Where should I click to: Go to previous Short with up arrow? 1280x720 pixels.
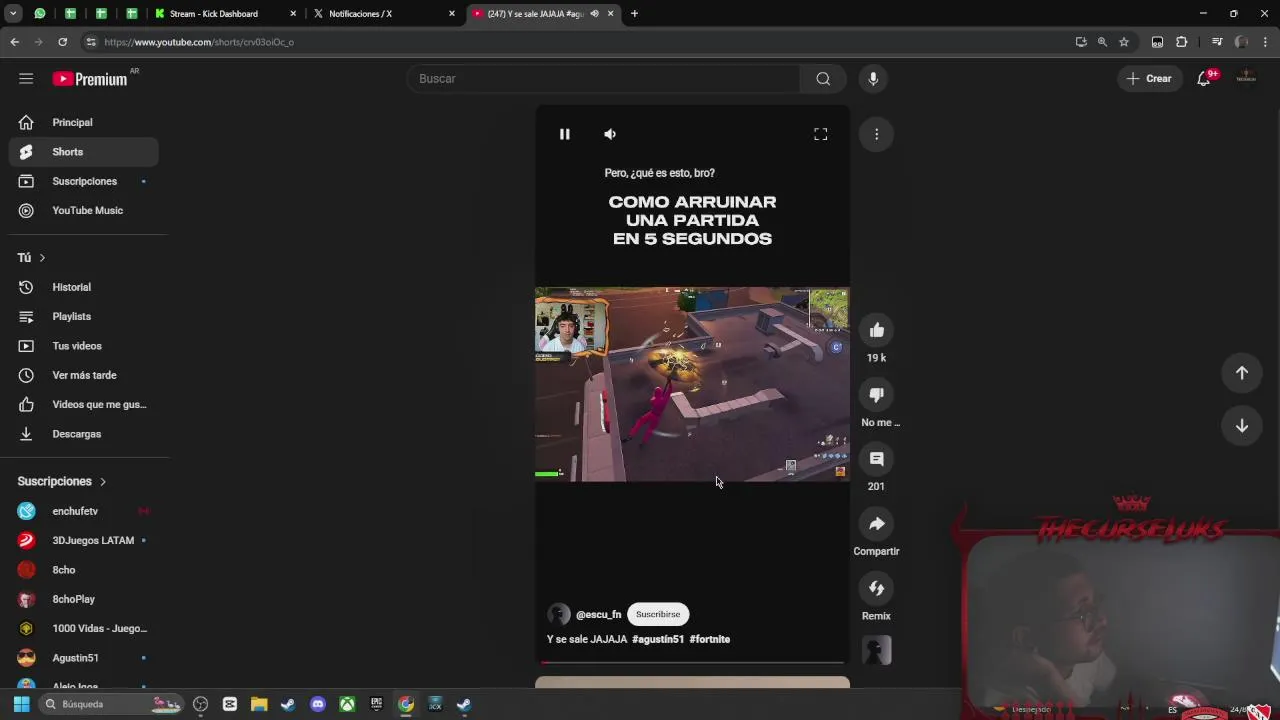[1241, 373]
